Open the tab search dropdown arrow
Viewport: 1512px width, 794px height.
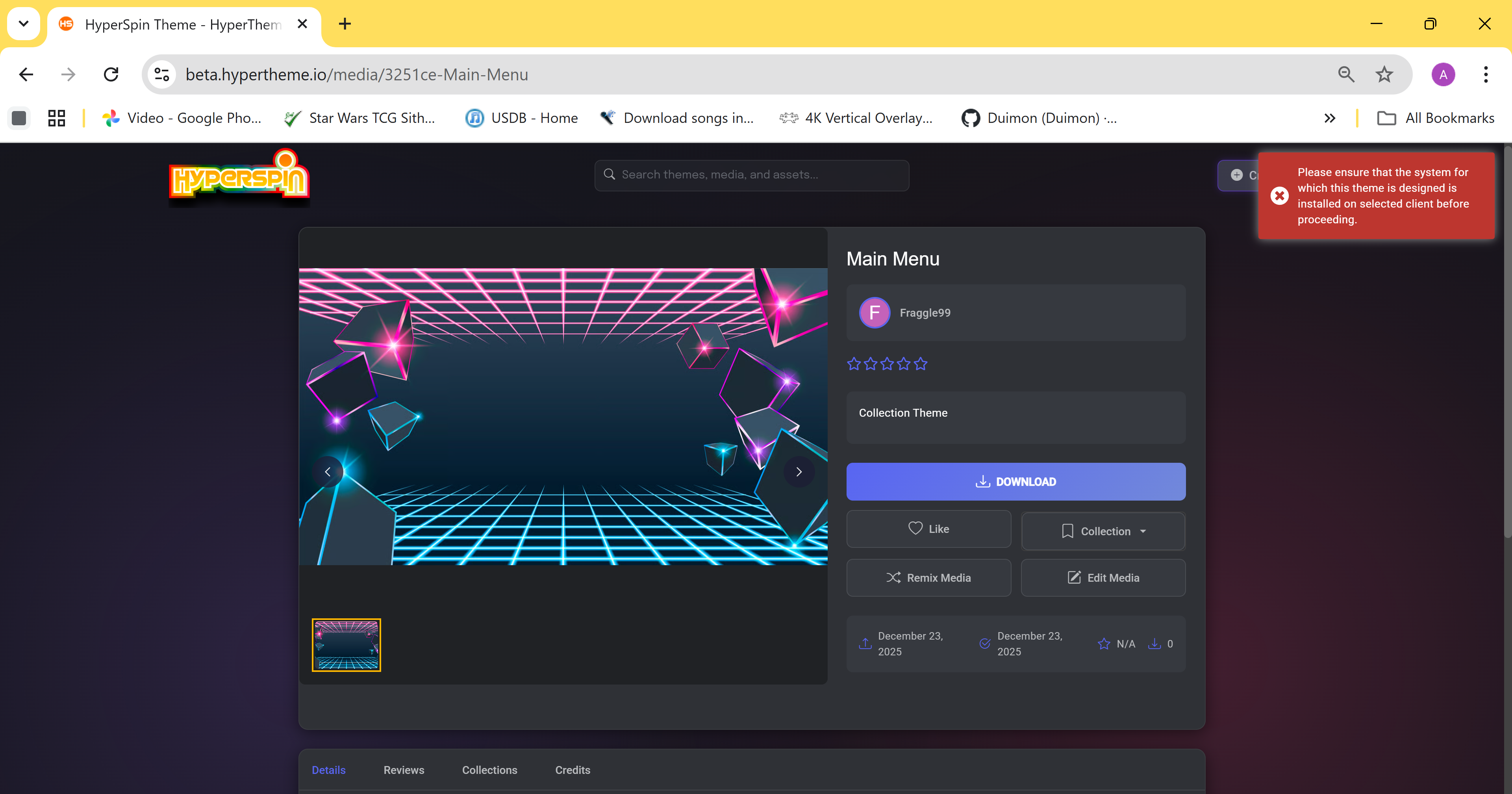[24, 24]
